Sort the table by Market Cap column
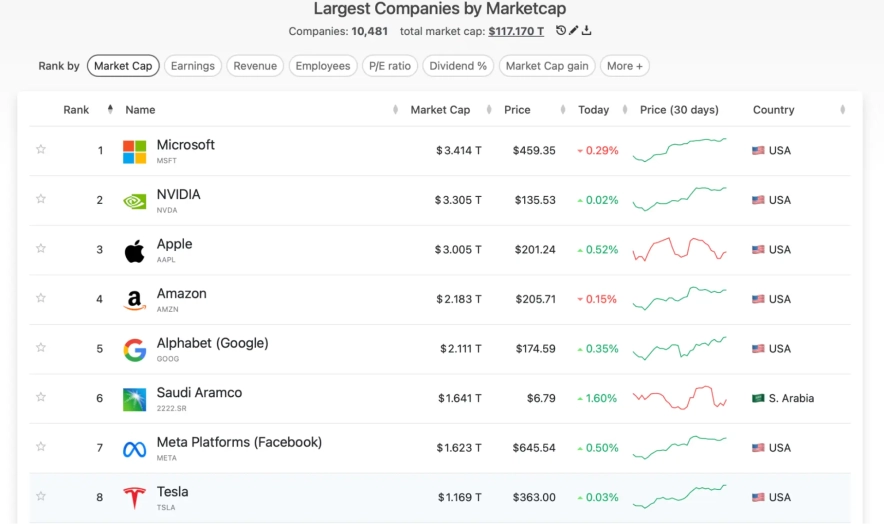This screenshot has height=524, width=884. tap(440, 110)
